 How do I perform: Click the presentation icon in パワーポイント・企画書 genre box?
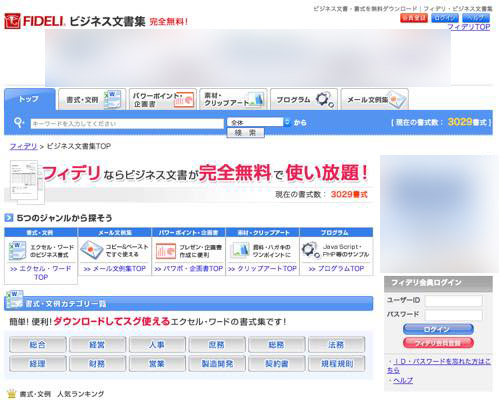[x=166, y=251]
